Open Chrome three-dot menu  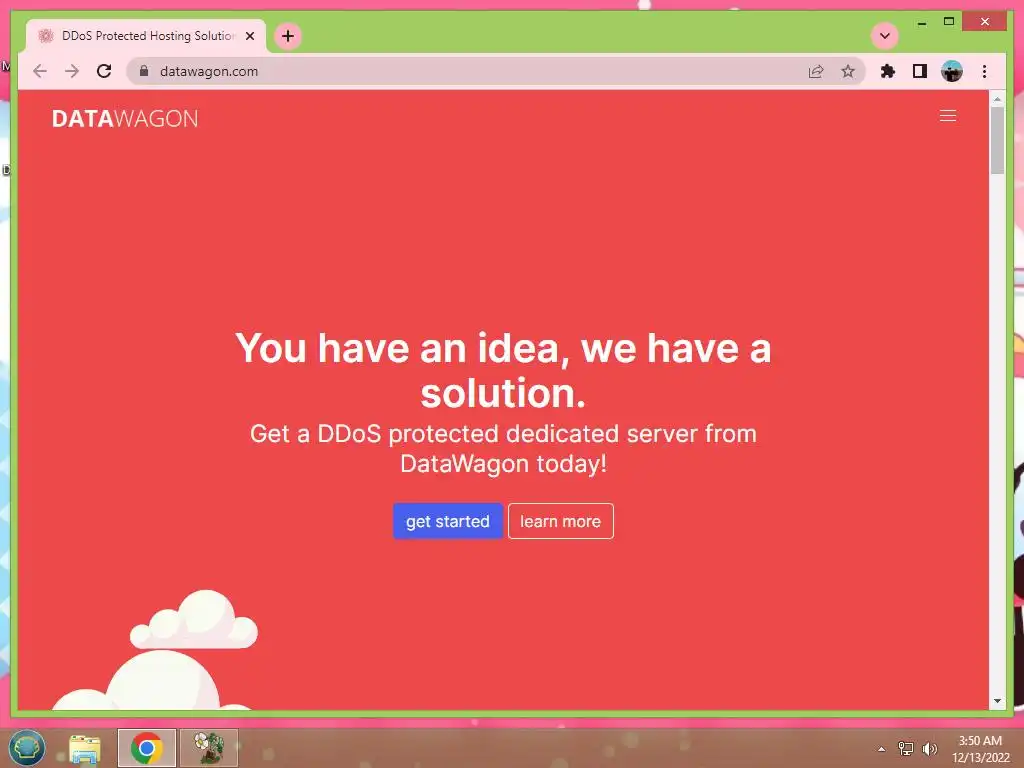(984, 71)
